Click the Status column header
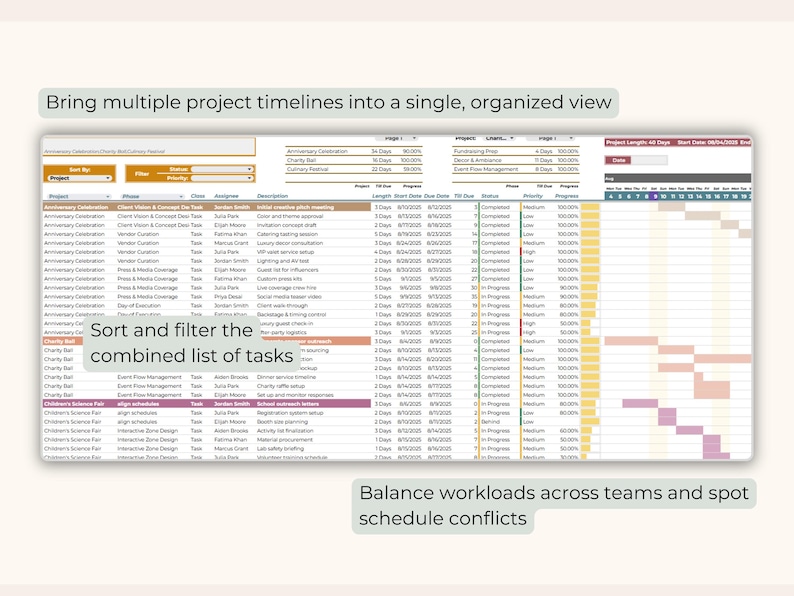Screen dimensions: 794x596 tap(490, 196)
